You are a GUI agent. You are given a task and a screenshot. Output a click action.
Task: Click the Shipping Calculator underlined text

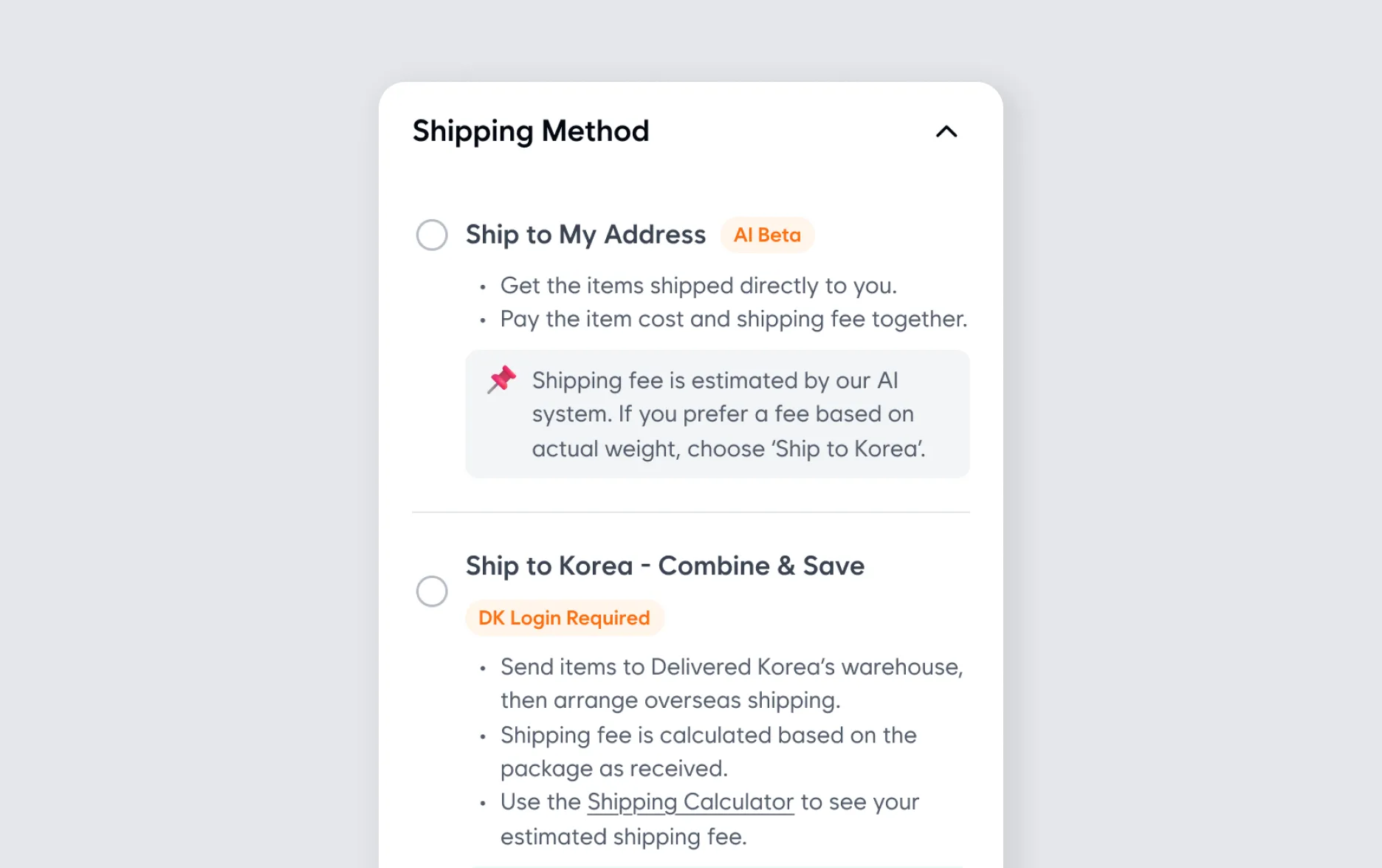coord(689,802)
